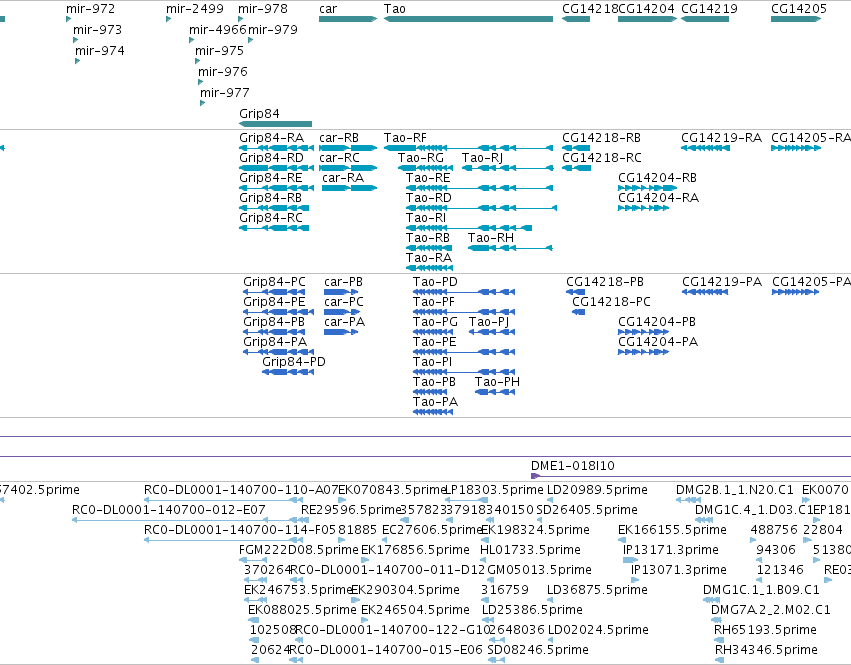Select the Tao-RE transcript label
This screenshot has width=851, height=665.
(x=428, y=178)
